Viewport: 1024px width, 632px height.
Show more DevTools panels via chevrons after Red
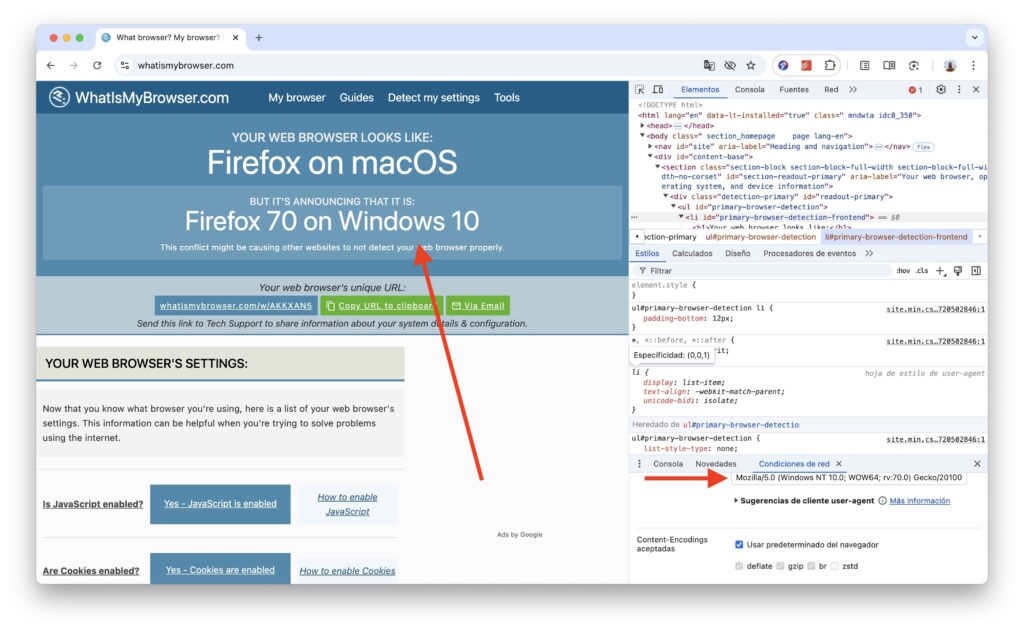click(x=853, y=89)
